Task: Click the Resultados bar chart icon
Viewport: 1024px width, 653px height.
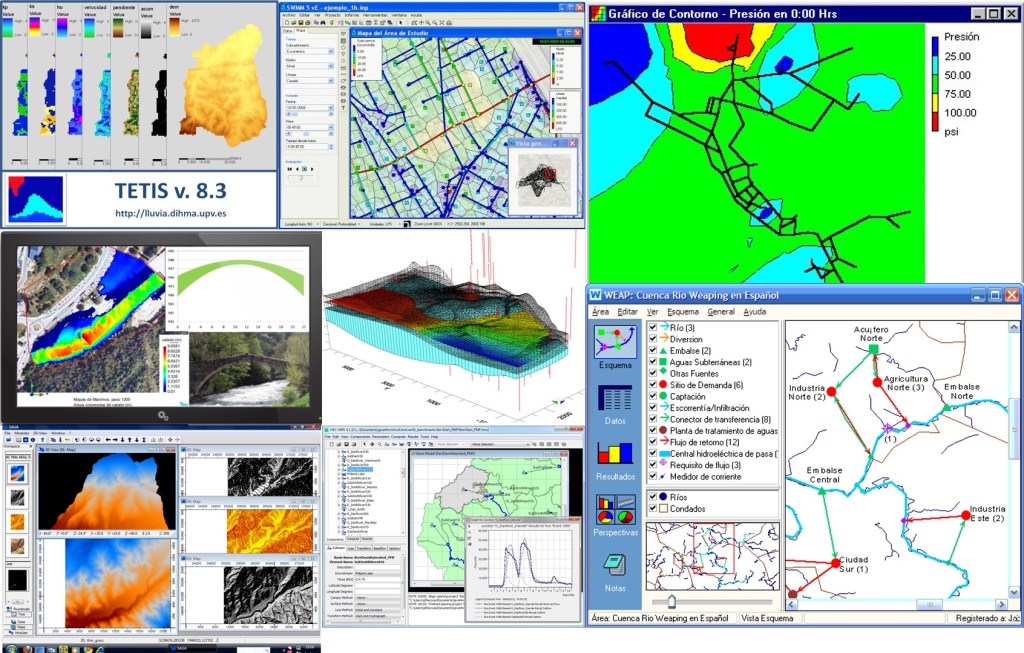Action: (614, 454)
